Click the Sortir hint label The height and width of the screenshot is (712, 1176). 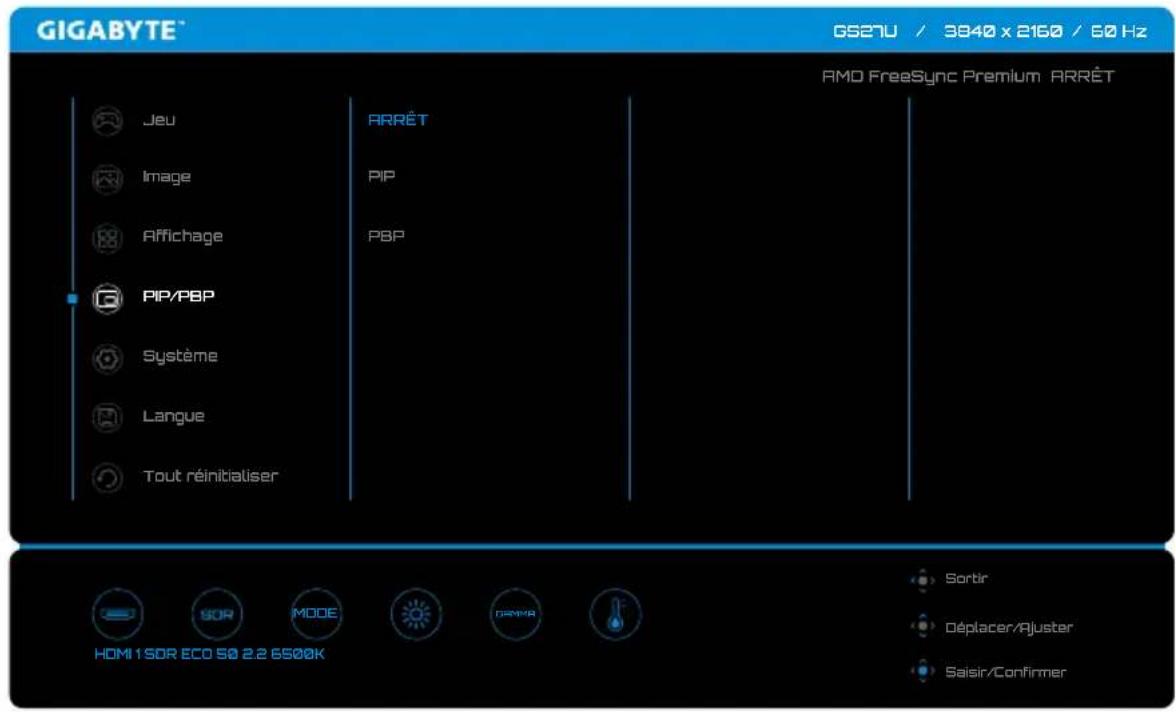(x=966, y=578)
